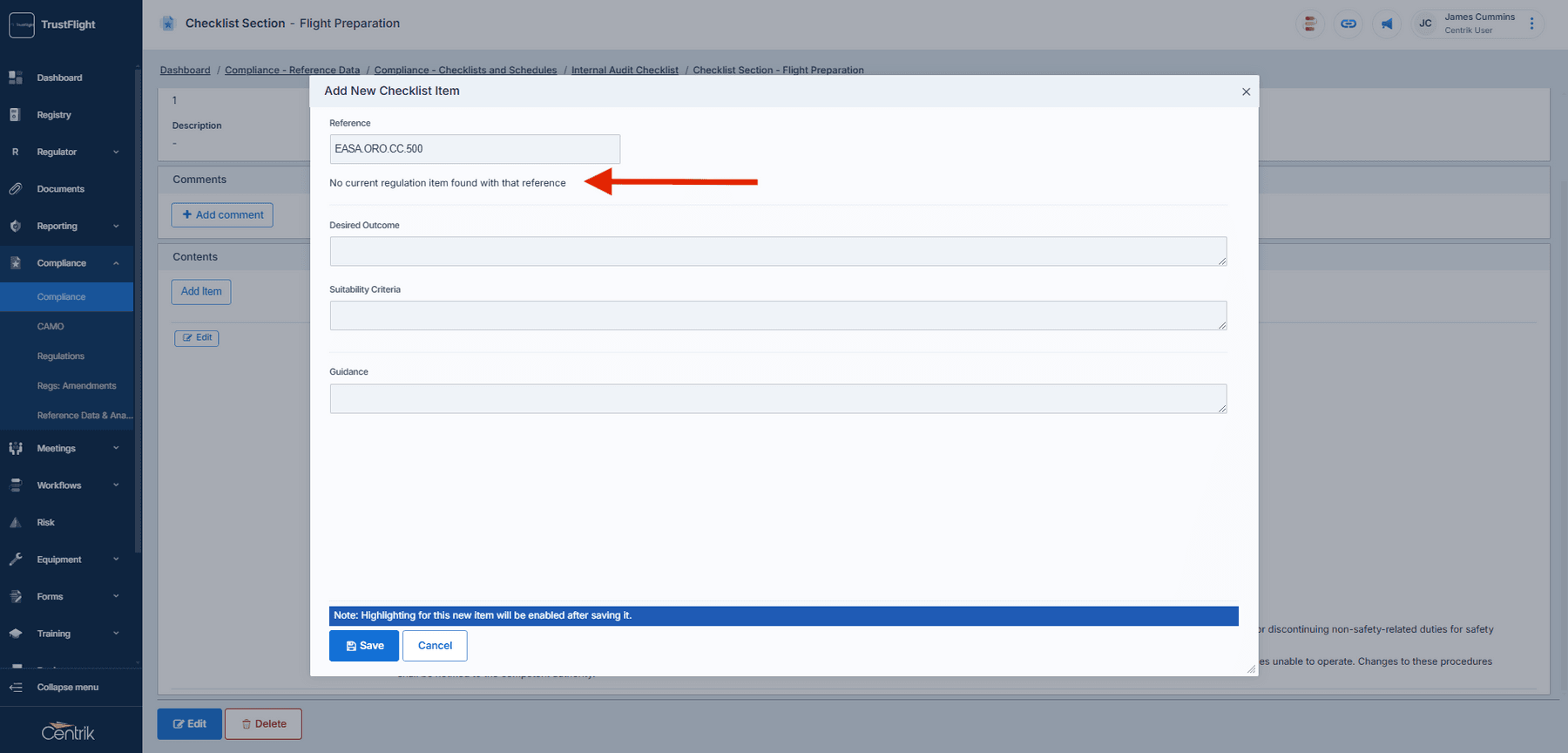
Task: Expand the Training menu chevron
Action: click(x=116, y=634)
